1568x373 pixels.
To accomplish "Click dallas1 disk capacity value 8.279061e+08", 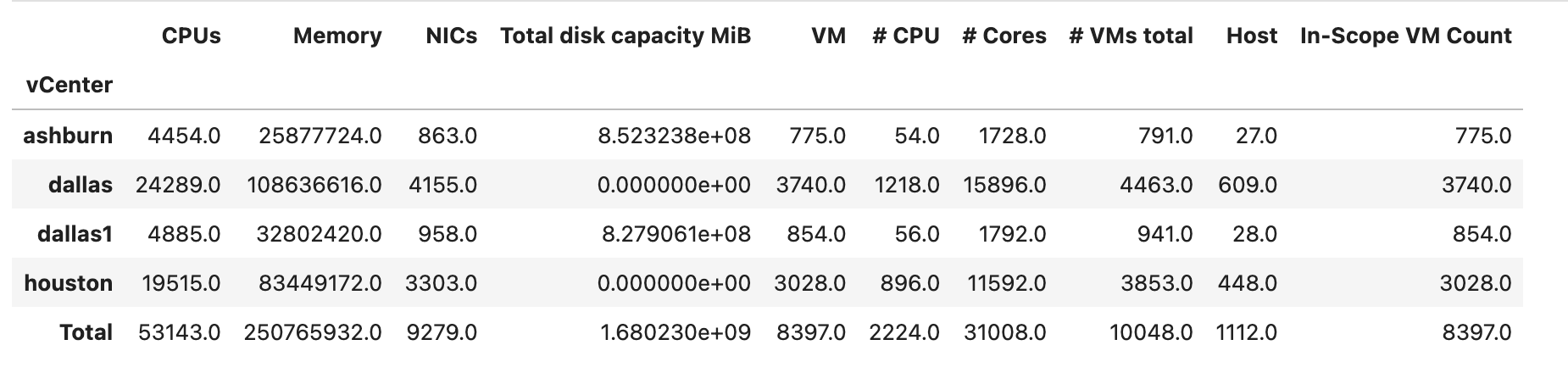I will [x=676, y=234].
